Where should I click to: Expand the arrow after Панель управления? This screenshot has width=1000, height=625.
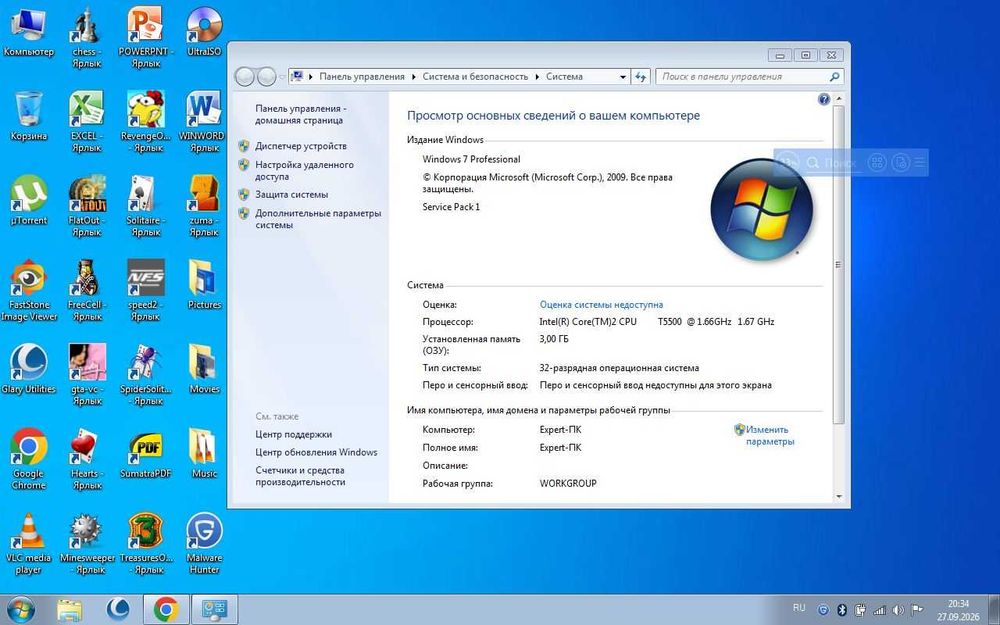pos(413,77)
